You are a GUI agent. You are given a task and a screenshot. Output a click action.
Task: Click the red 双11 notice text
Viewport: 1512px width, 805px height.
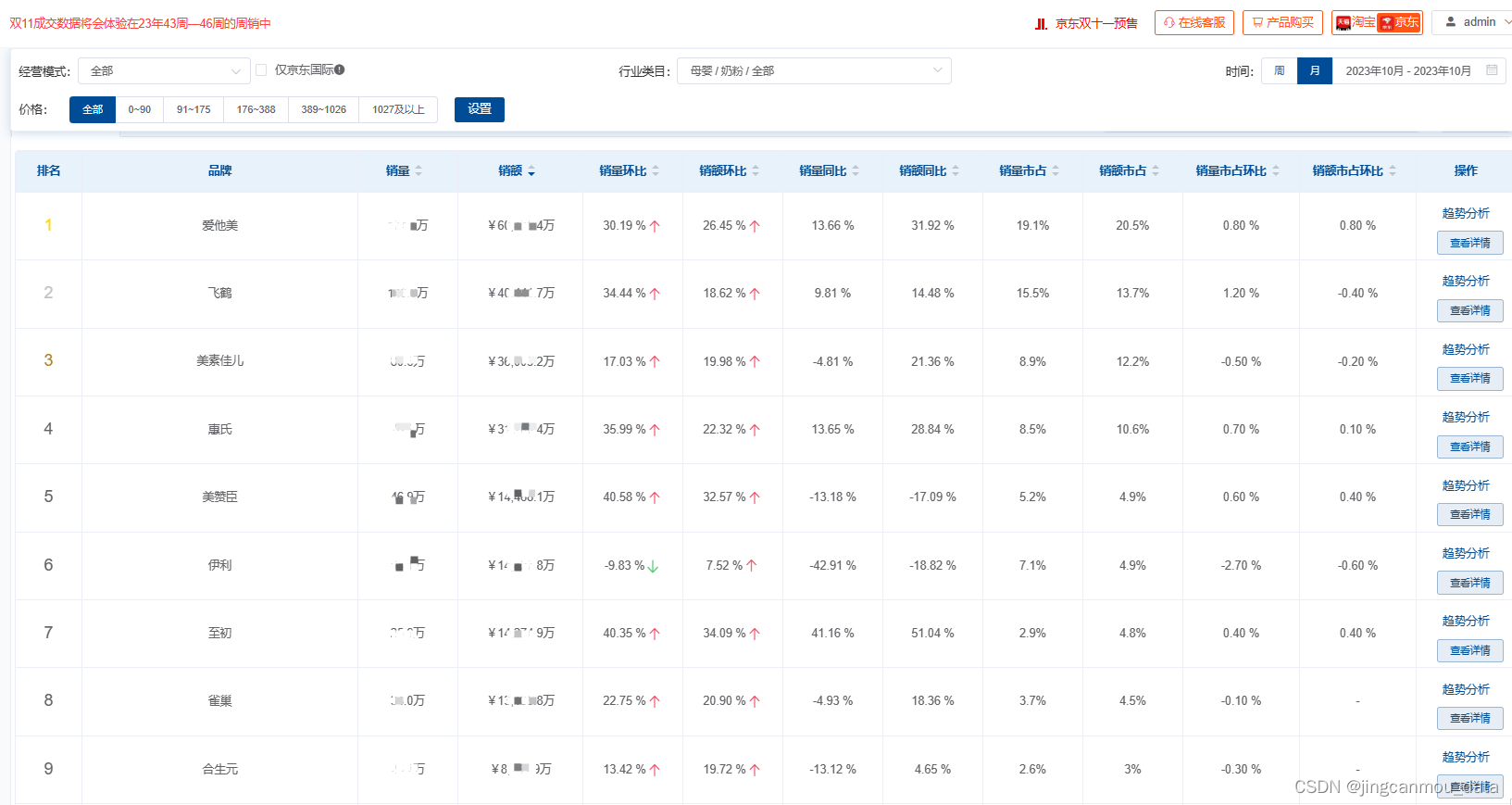click(x=140, y=23)
